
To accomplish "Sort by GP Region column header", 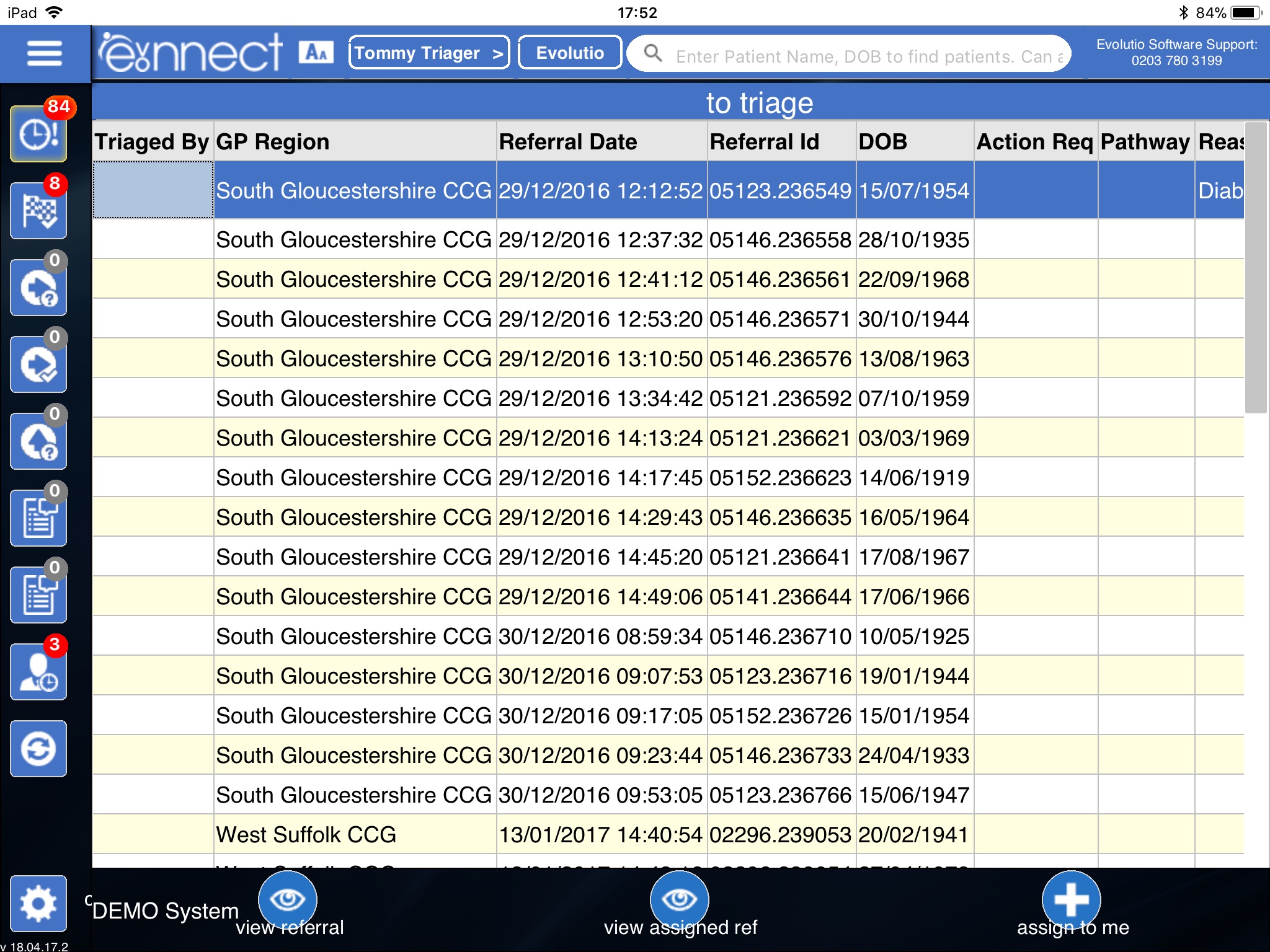I will point(355,142).
